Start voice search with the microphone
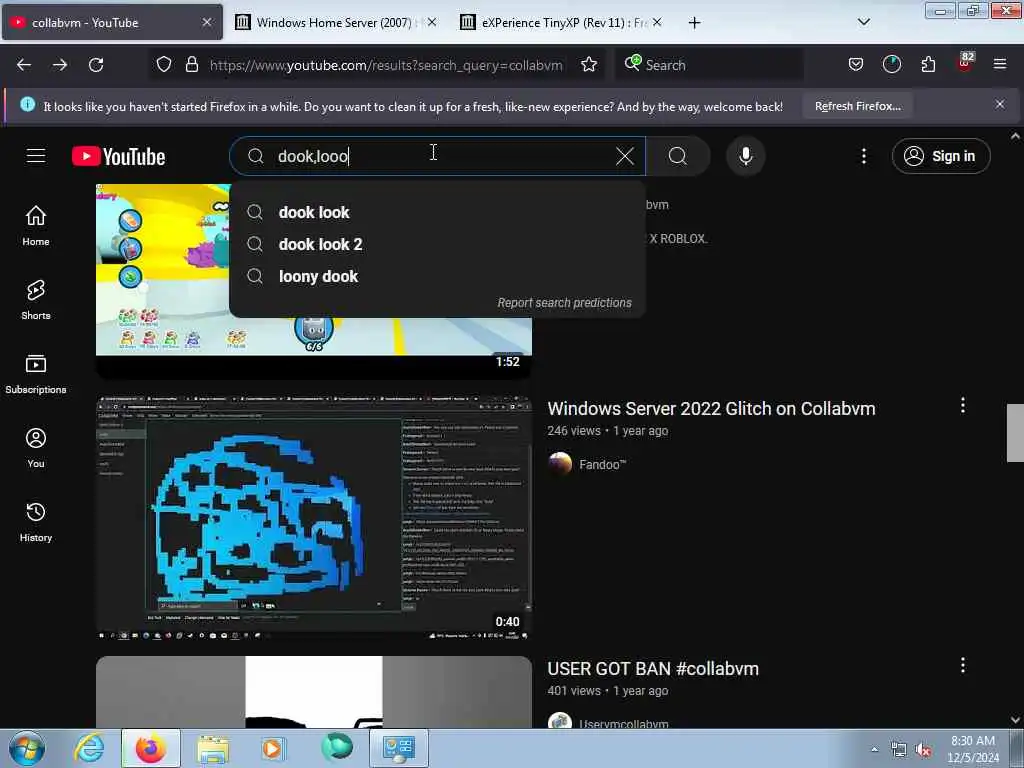The width and height of the screenshot is (1024, 768). (x=746, y=156)
